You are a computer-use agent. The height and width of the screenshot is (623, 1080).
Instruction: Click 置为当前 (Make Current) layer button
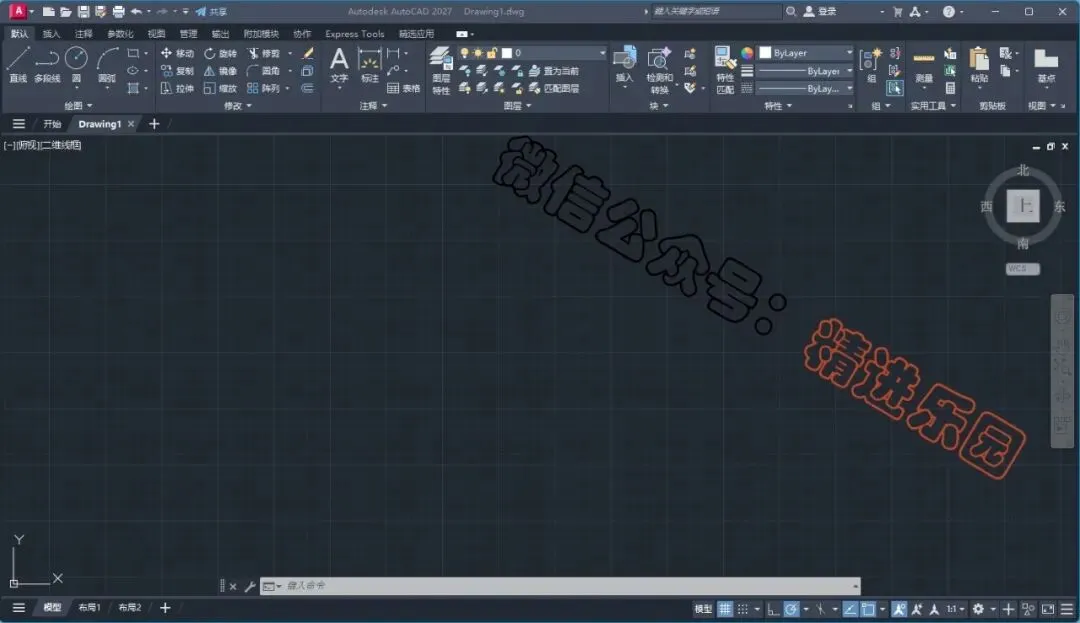pyautogui.click(x=554, y=71)
